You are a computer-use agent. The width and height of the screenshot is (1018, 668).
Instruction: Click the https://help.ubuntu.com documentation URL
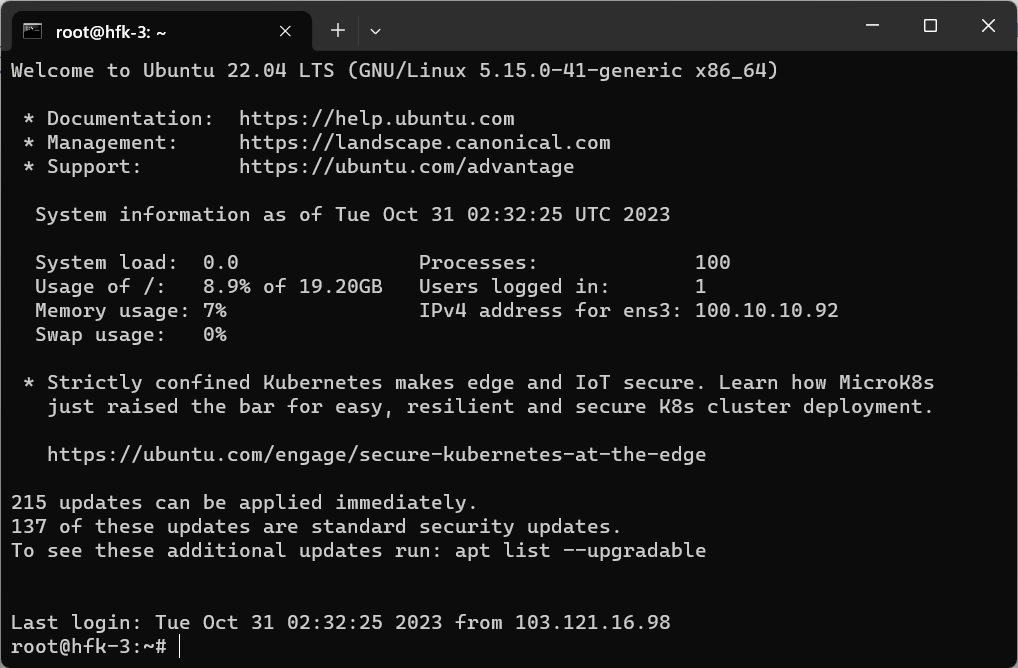click(376, 119)
